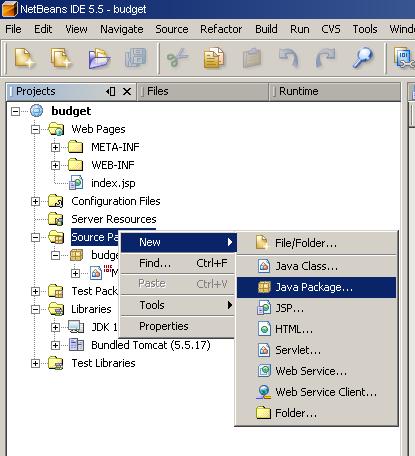Expand the Configuration Files node
Viewport: 415px width, 456px height.
tap(35, 201)
